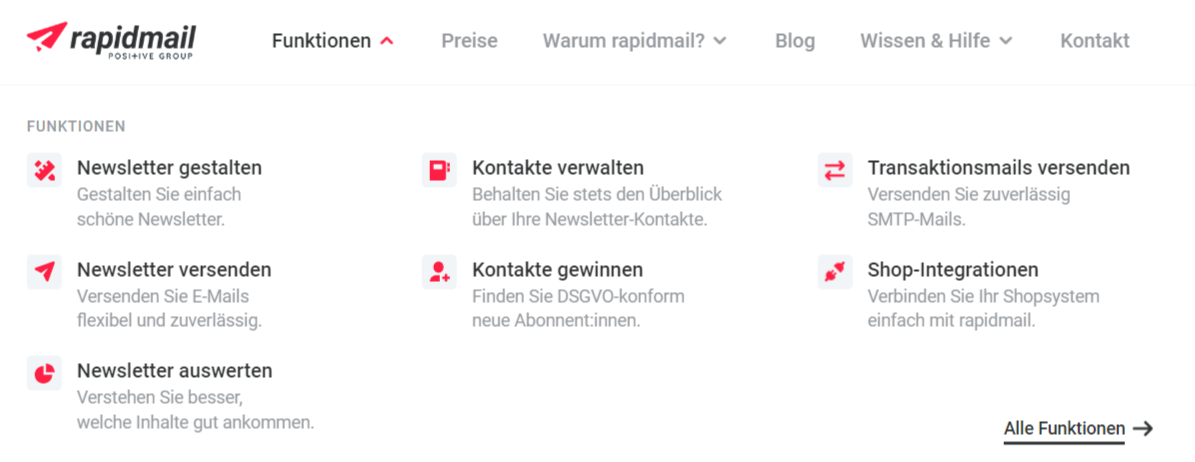Viewport: 1195px width, 462px height.
Task: Open the Alle Funktionen link
Action: [1064, 428]
